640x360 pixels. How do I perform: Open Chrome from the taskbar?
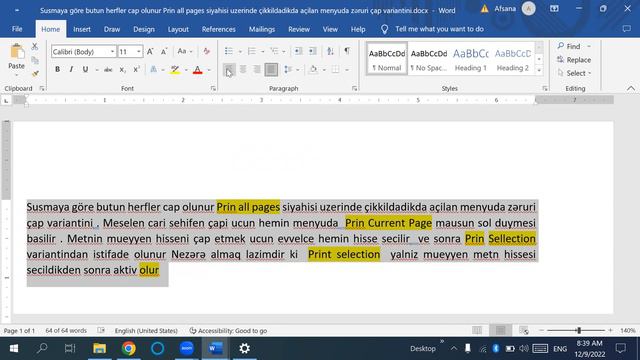129,348
